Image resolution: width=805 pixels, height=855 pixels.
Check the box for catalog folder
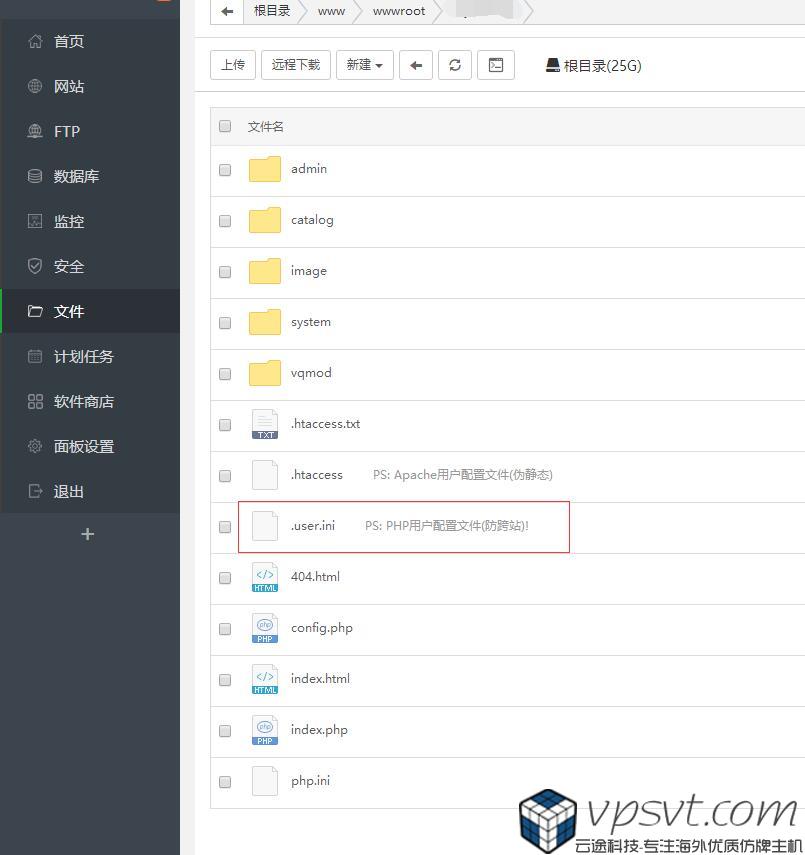pos(225,221)
